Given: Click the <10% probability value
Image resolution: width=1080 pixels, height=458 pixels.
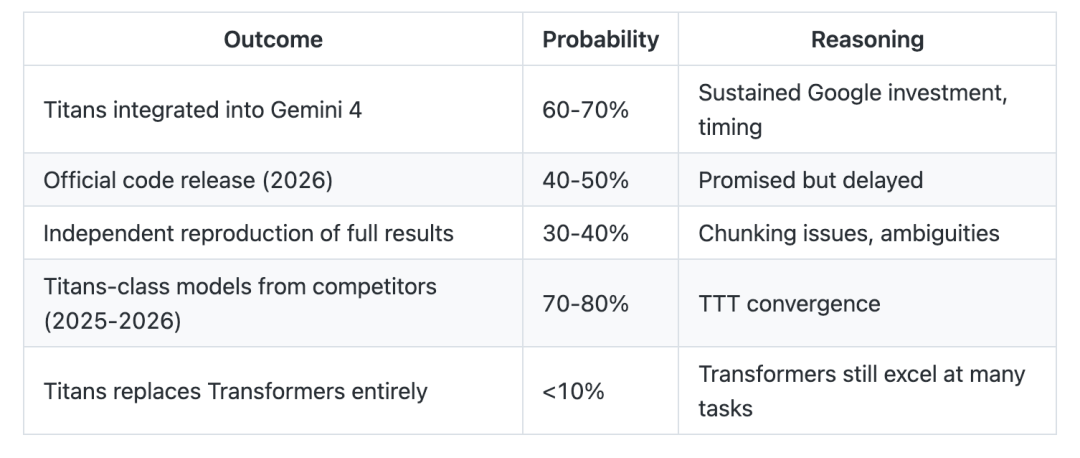Looking at the screenshot, I should pos(573,391).
